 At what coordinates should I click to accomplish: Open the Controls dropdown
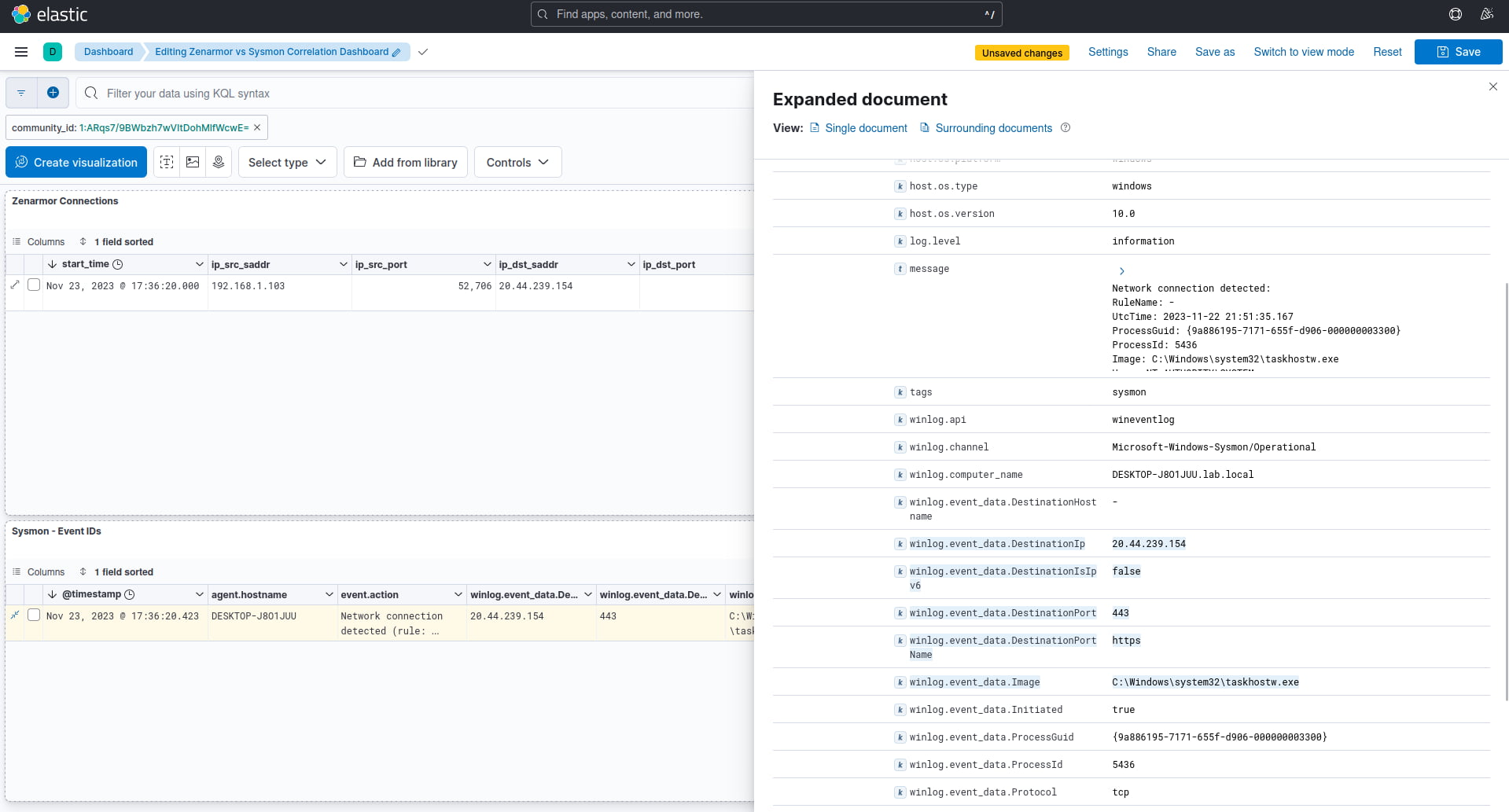pyautogui.click(x=517, y=162)
